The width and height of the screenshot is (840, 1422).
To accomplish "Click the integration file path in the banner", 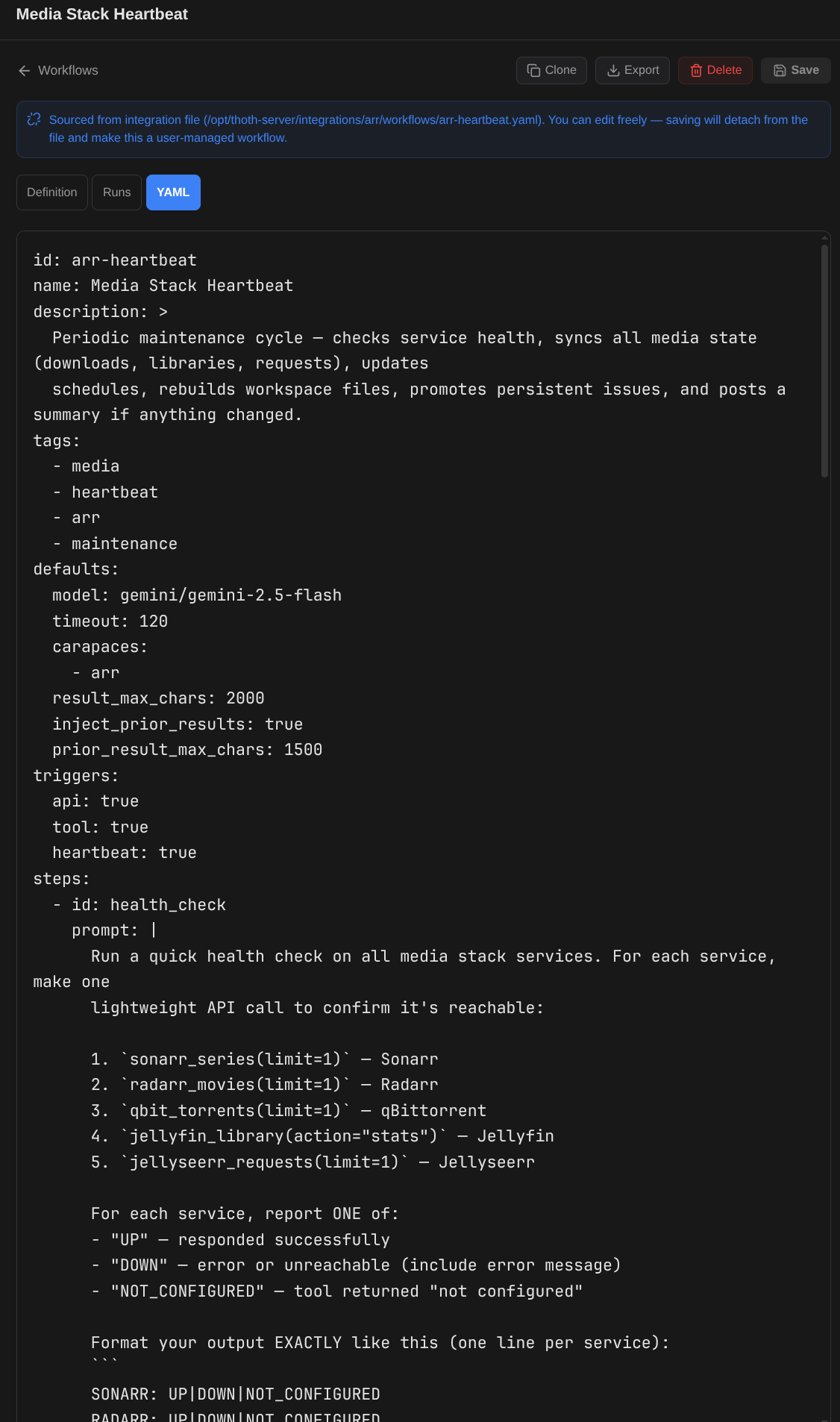I will pos(369,119).
